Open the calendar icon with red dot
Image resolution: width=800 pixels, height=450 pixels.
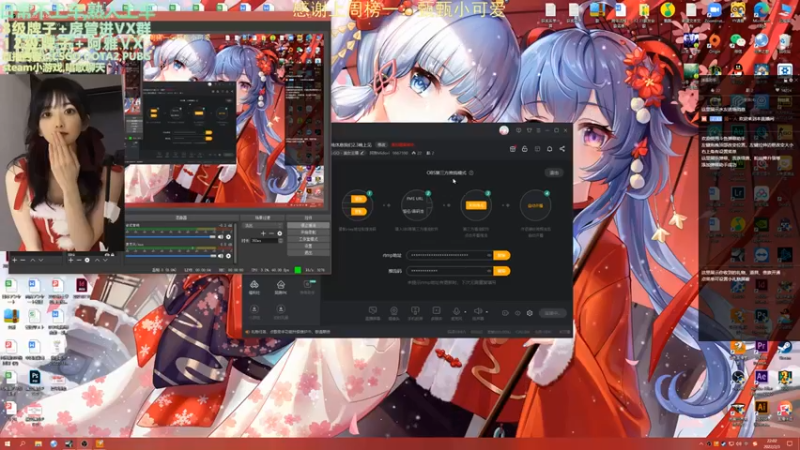coord(513,149)
